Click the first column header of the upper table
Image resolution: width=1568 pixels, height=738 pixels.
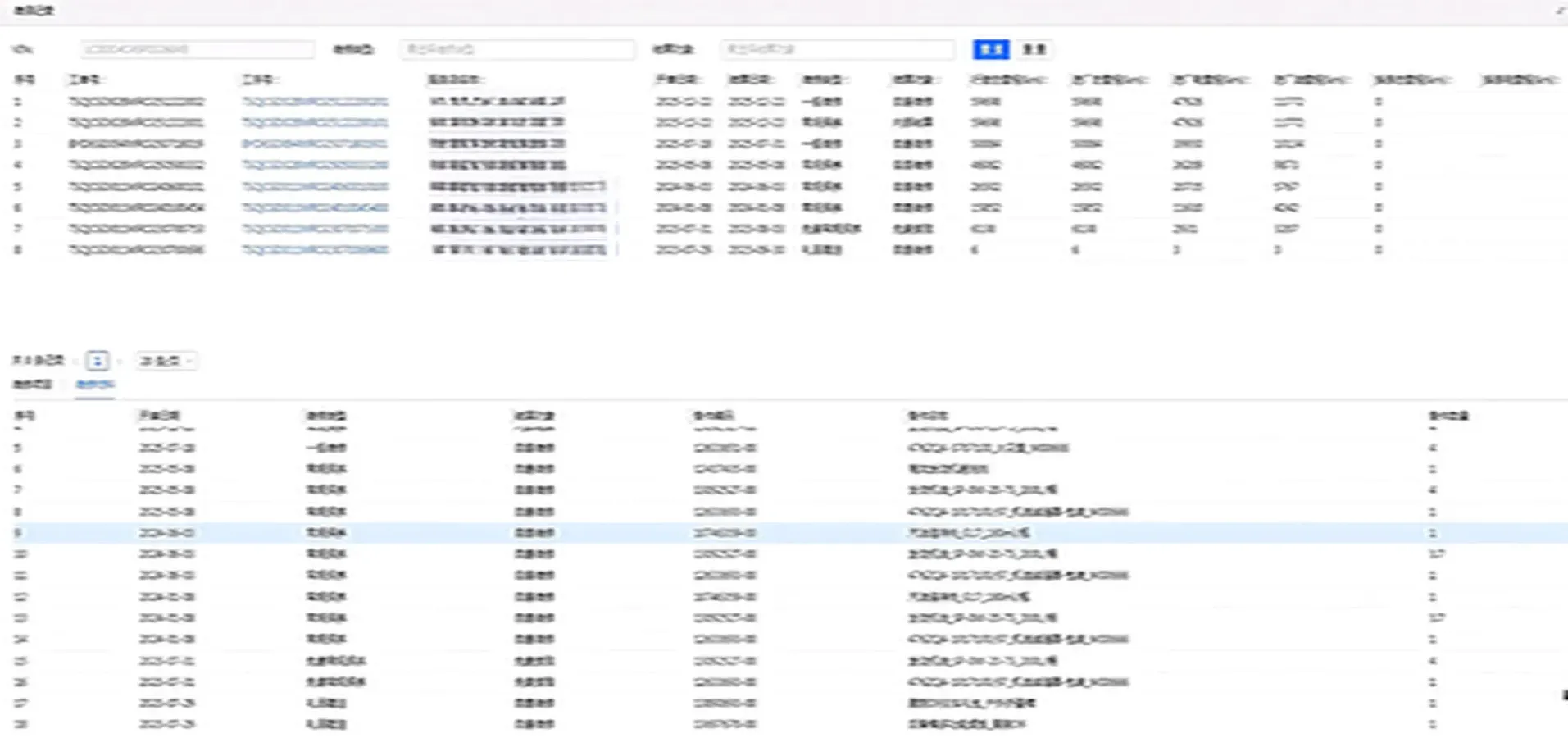click(25, 80)
